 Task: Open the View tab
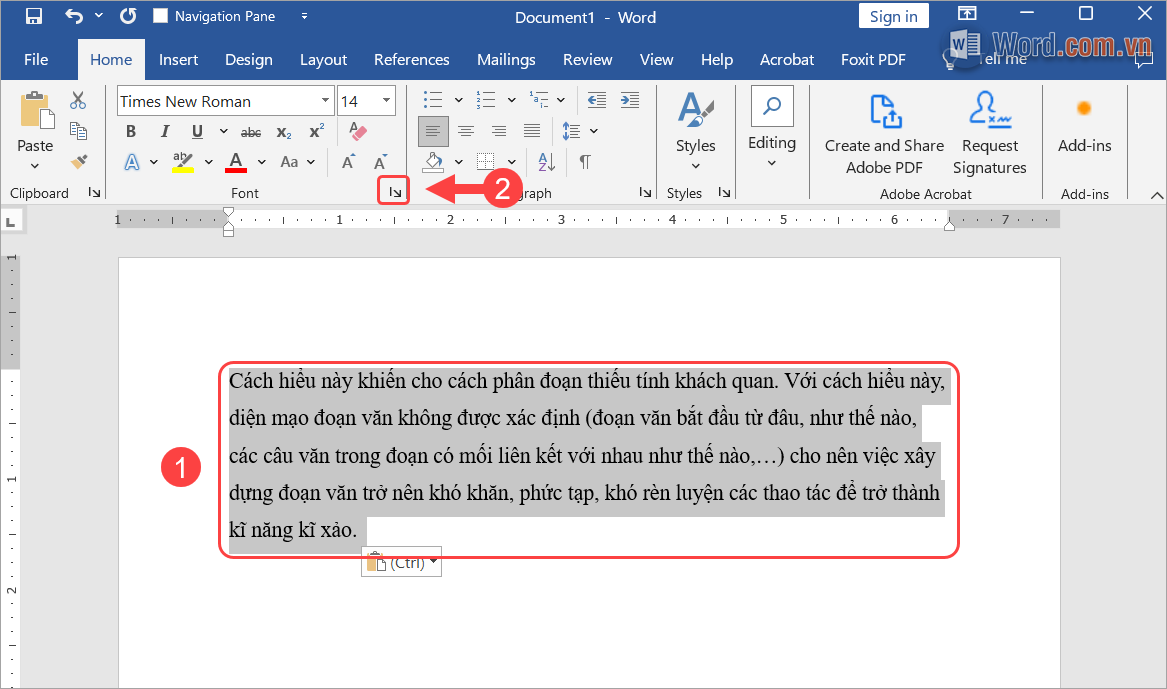tap(656, 60)
